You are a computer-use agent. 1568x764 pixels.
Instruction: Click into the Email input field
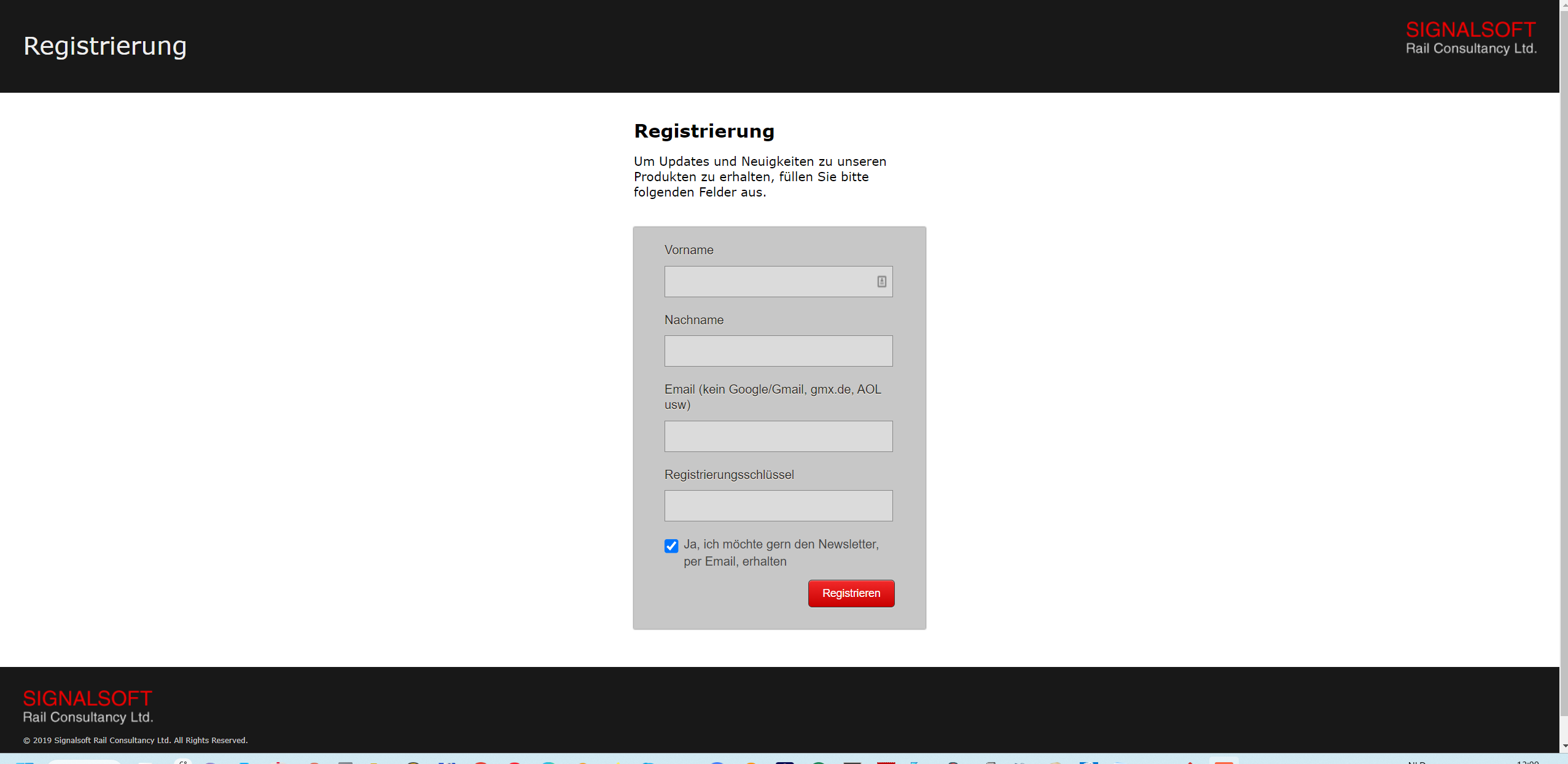click(778, 436)
